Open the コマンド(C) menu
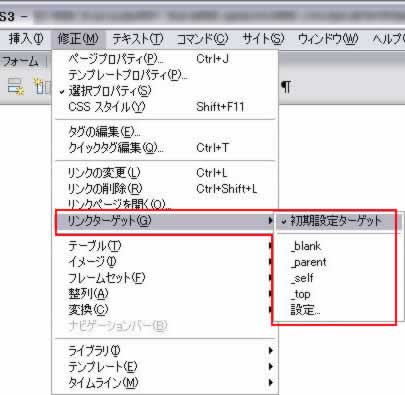This screenshot has height=395, width=405. [202, 39]
